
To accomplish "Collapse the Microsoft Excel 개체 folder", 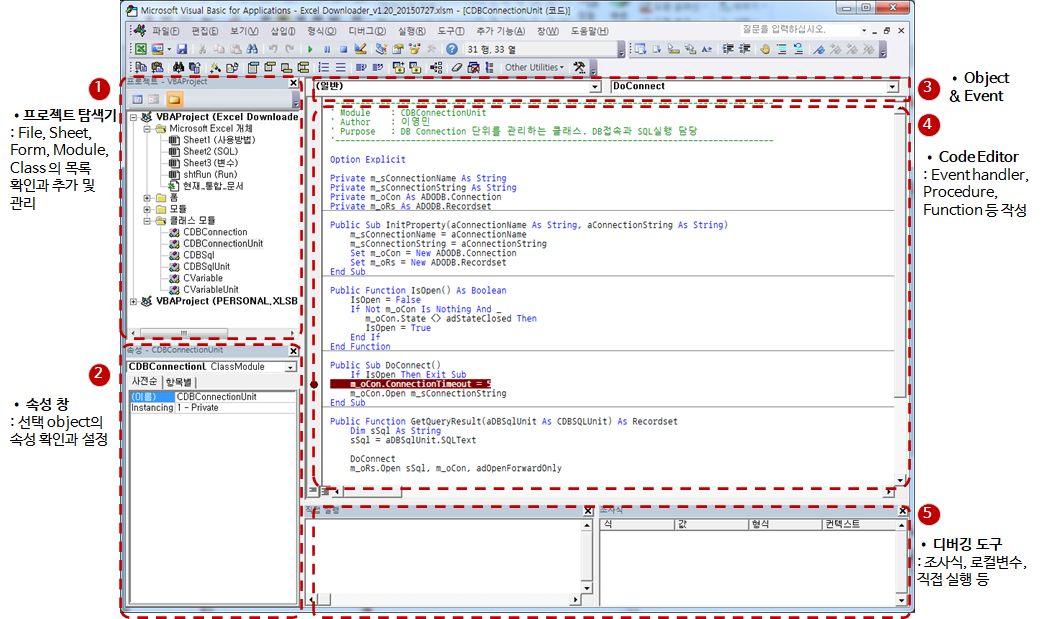I will point(147,129).
